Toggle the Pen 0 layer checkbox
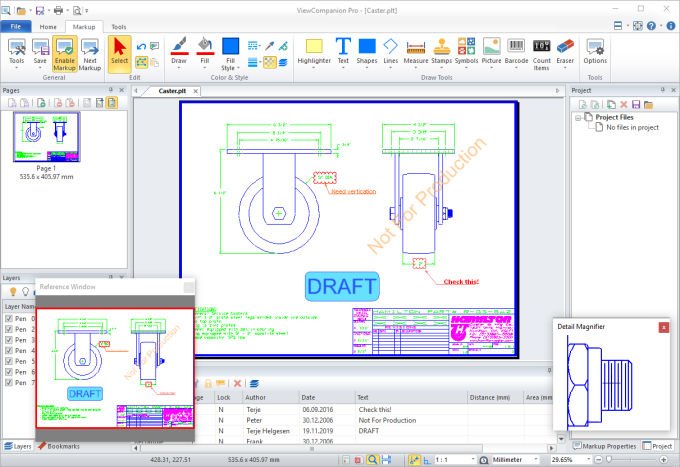The height and width of the screenshot is (467, 680). (x=9, y=318)
